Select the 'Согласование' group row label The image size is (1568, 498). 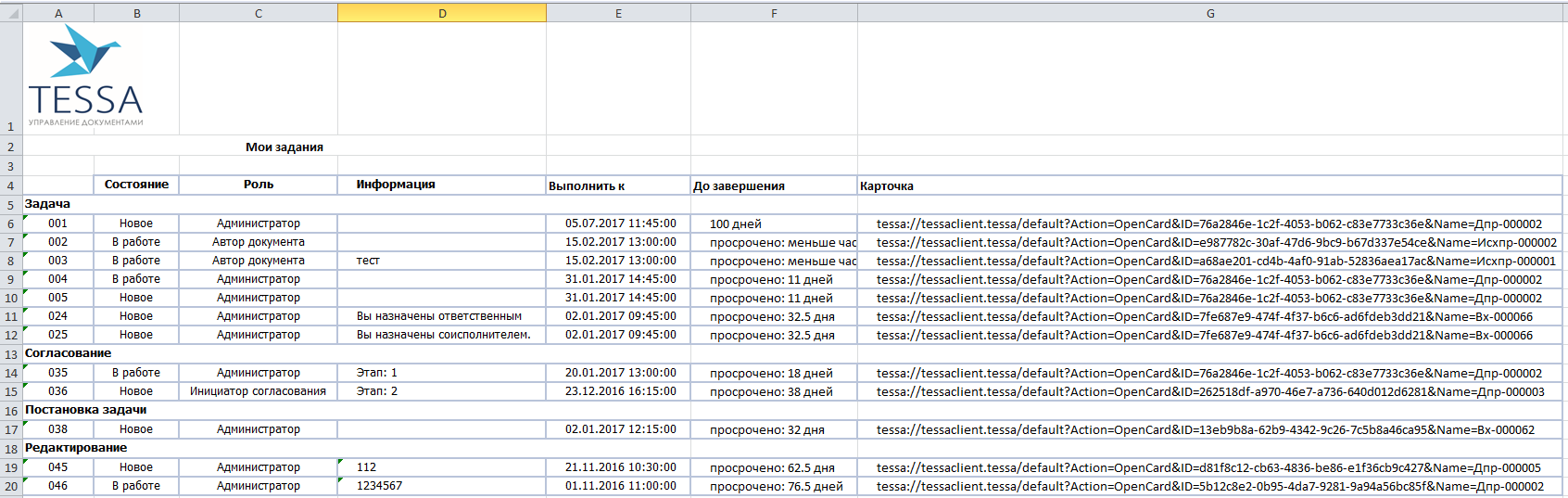[68, 353]
